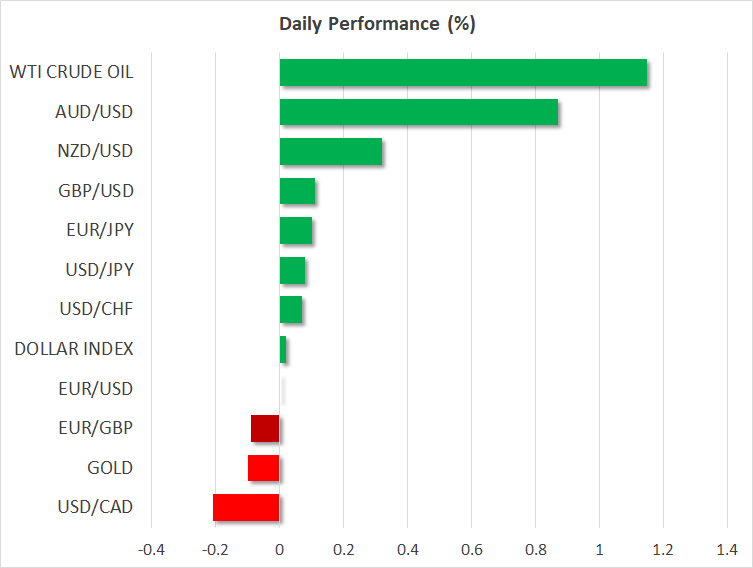Click the USD/CAD category label
The height and width of the screenshot is (568, 753).
pyautogui.click(x=97, y=507)
